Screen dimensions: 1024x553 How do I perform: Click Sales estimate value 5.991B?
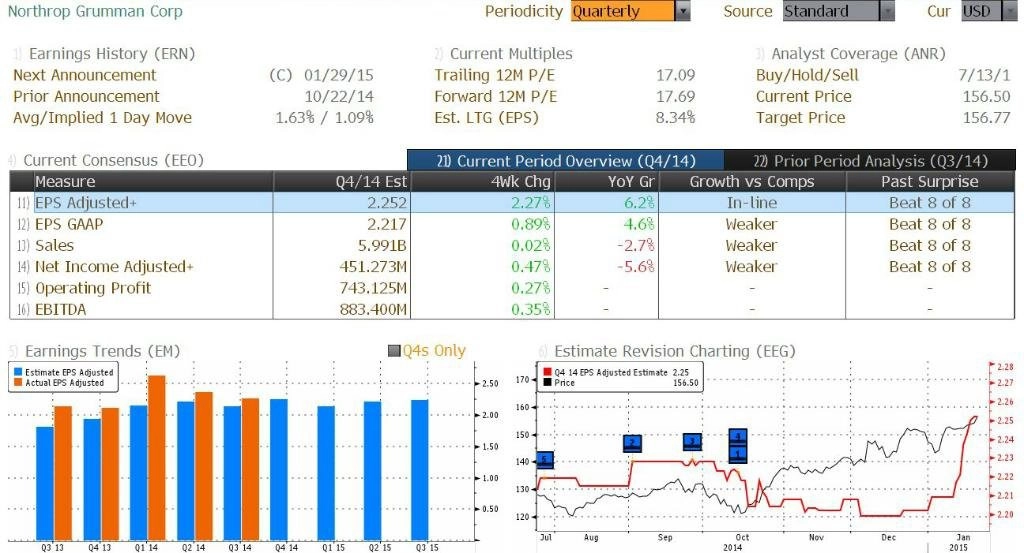pos(382,245)
